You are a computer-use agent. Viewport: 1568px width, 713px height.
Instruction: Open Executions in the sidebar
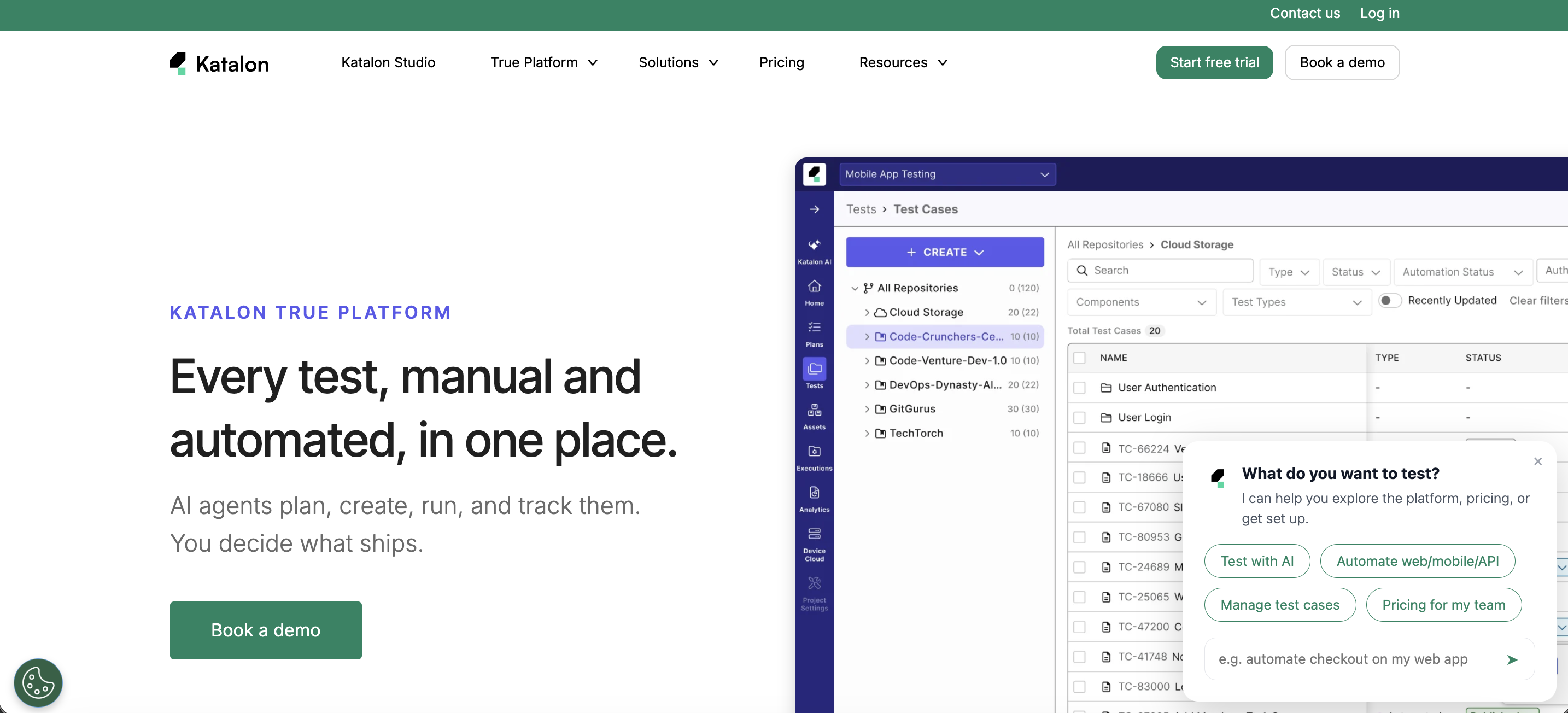[814, 458]
